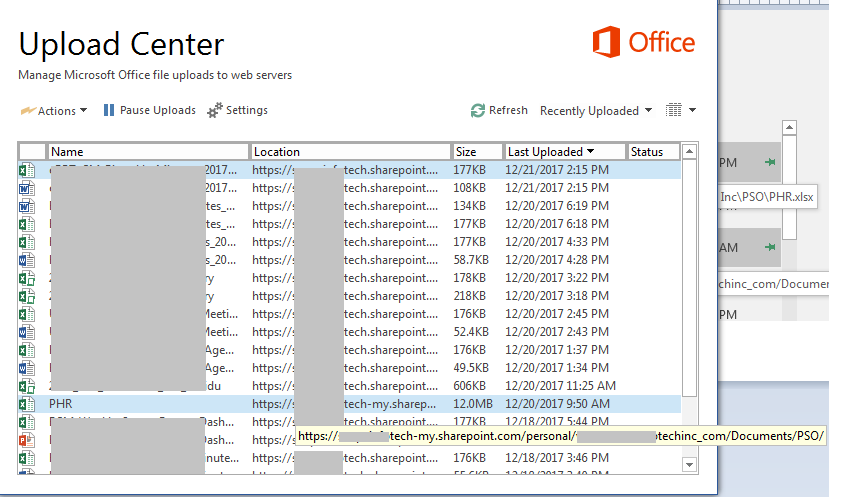Click Excel icon of the 12/18/2017 3:46 PM row

point(26,458)
